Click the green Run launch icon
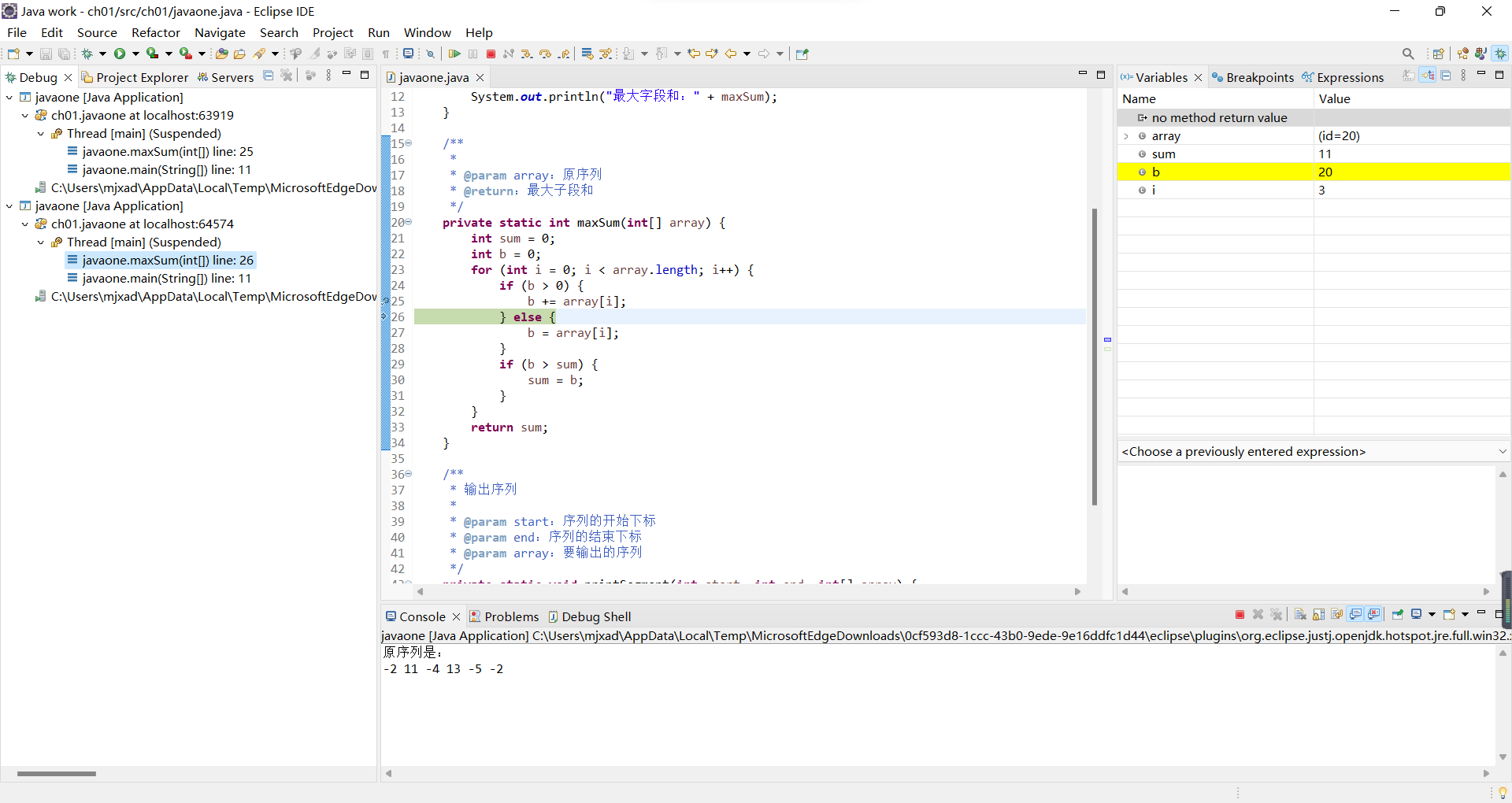This screenshot has height=803, width=1512. point(120,54)
